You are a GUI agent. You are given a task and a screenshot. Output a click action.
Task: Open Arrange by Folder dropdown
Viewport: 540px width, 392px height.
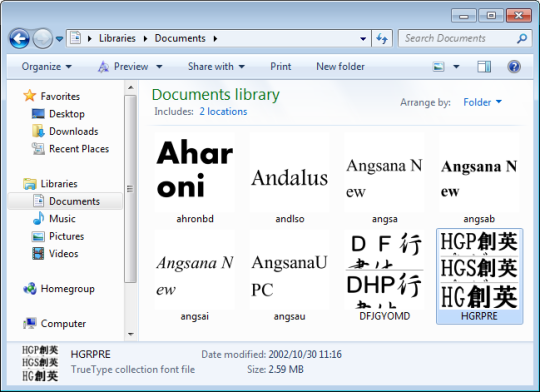(482, 102)
